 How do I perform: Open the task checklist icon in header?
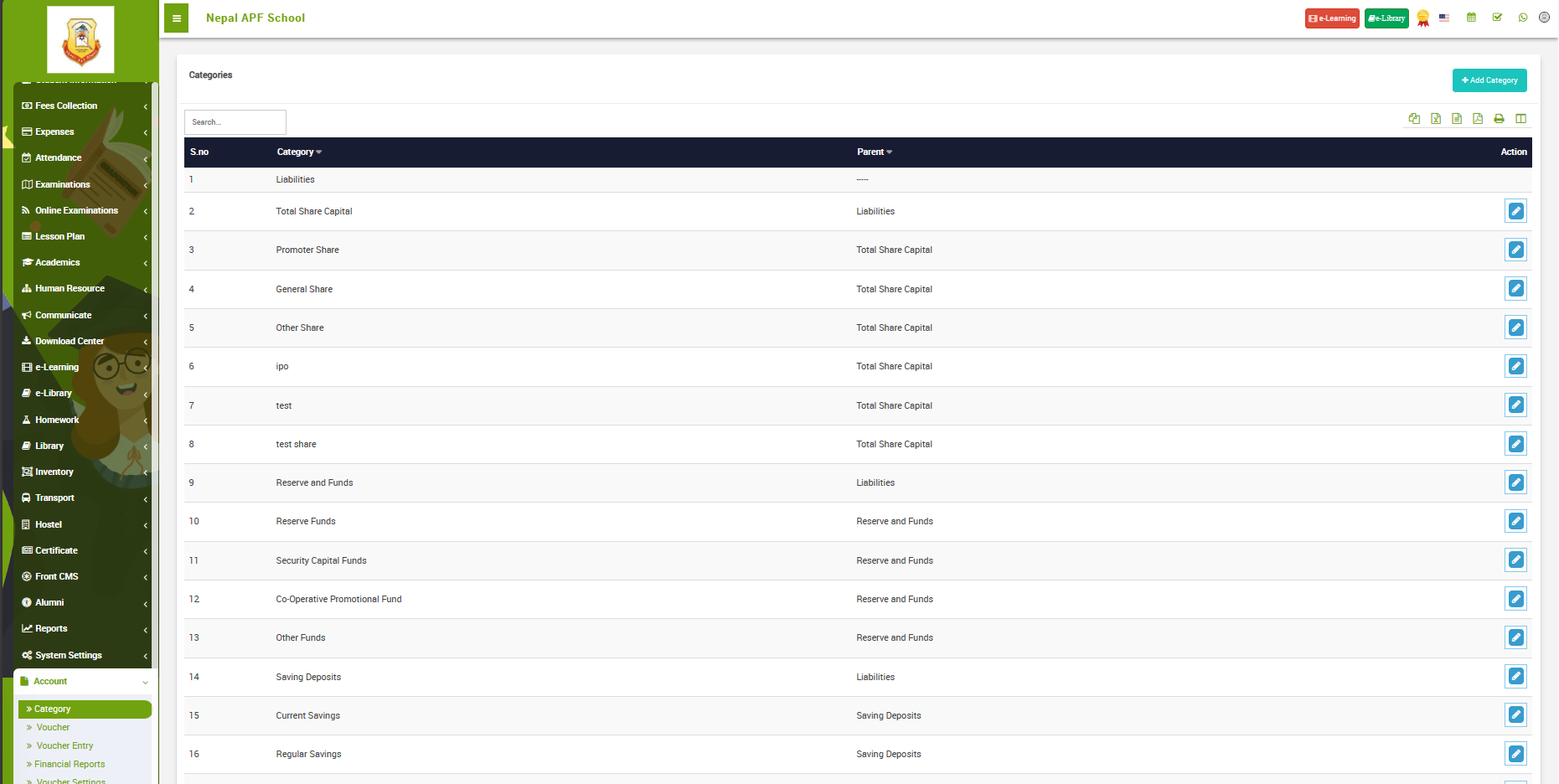[1497, 18]
